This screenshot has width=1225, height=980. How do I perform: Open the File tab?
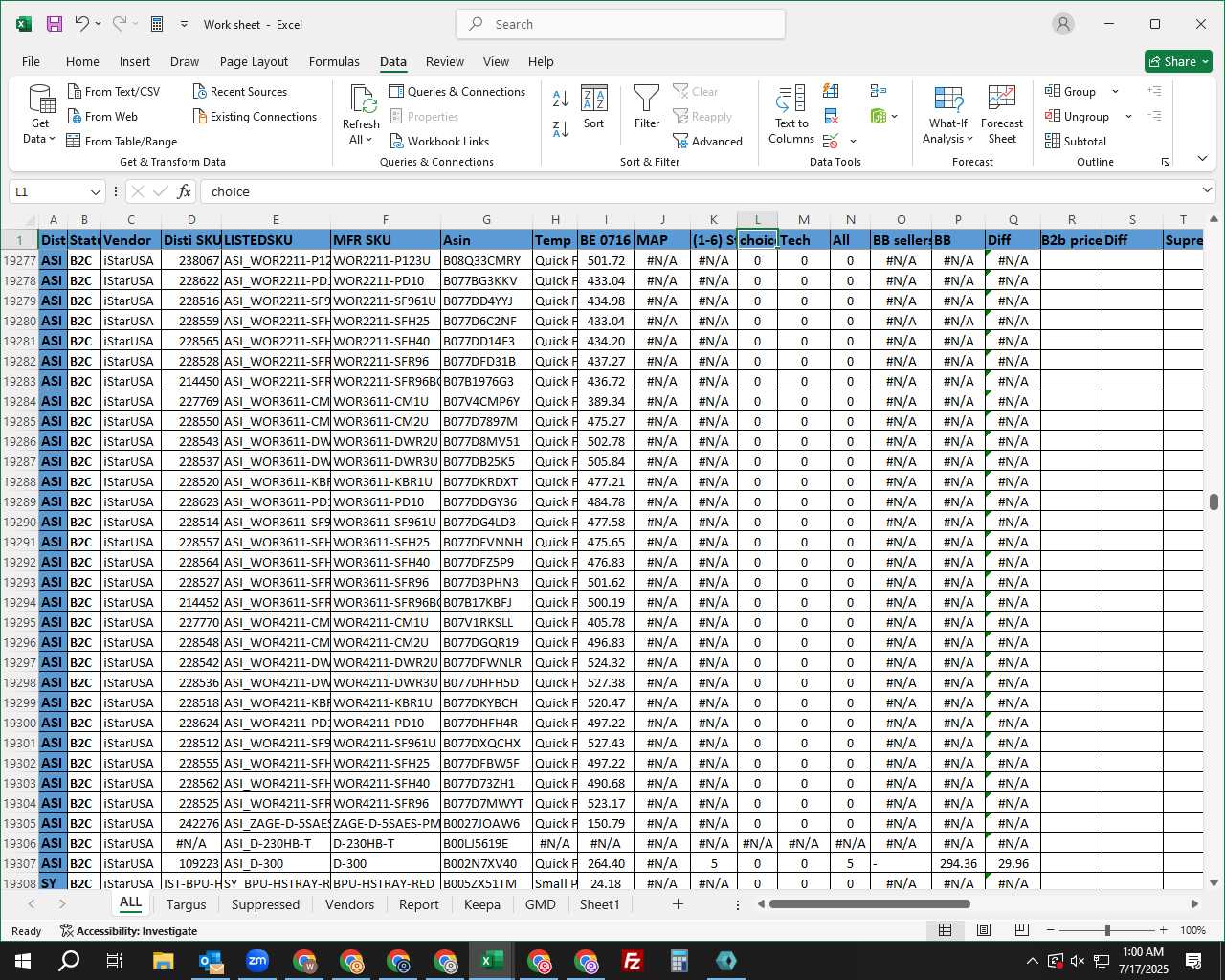click(31, 61)
